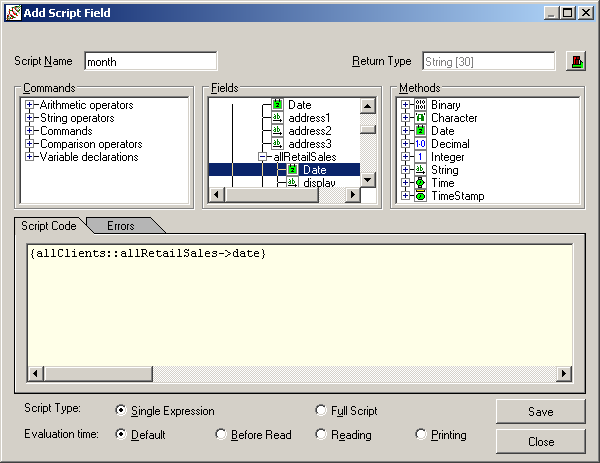Click the Binary method type icon
The width and height of the screenshot is (600, 463).
(x=420, y=105)
